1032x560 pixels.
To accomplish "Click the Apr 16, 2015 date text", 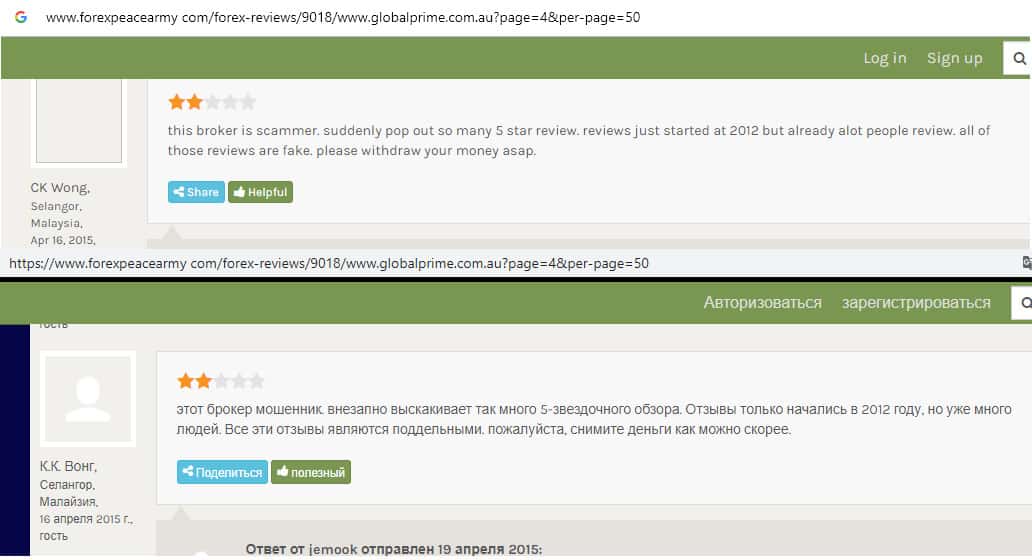I will click(63, 240).
